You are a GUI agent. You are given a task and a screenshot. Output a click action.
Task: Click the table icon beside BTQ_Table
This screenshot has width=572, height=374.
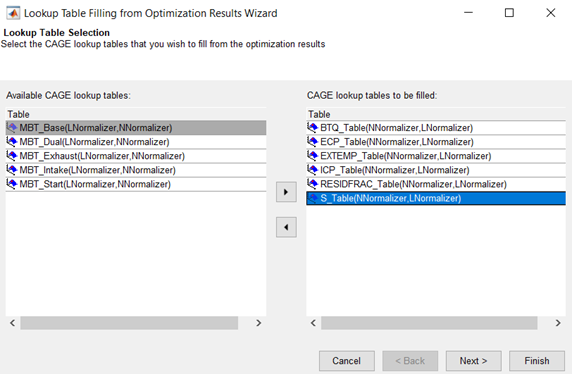[x=313, y=127]
